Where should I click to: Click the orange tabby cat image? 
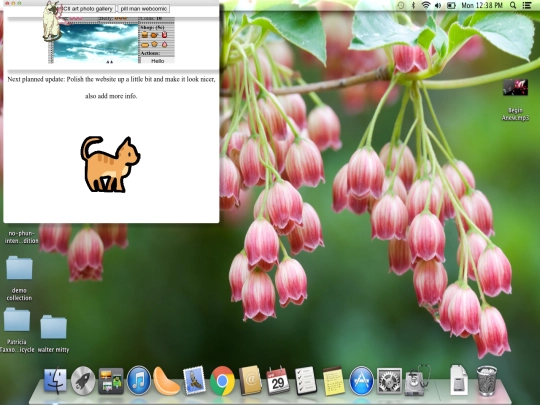[x=110, y=165]
